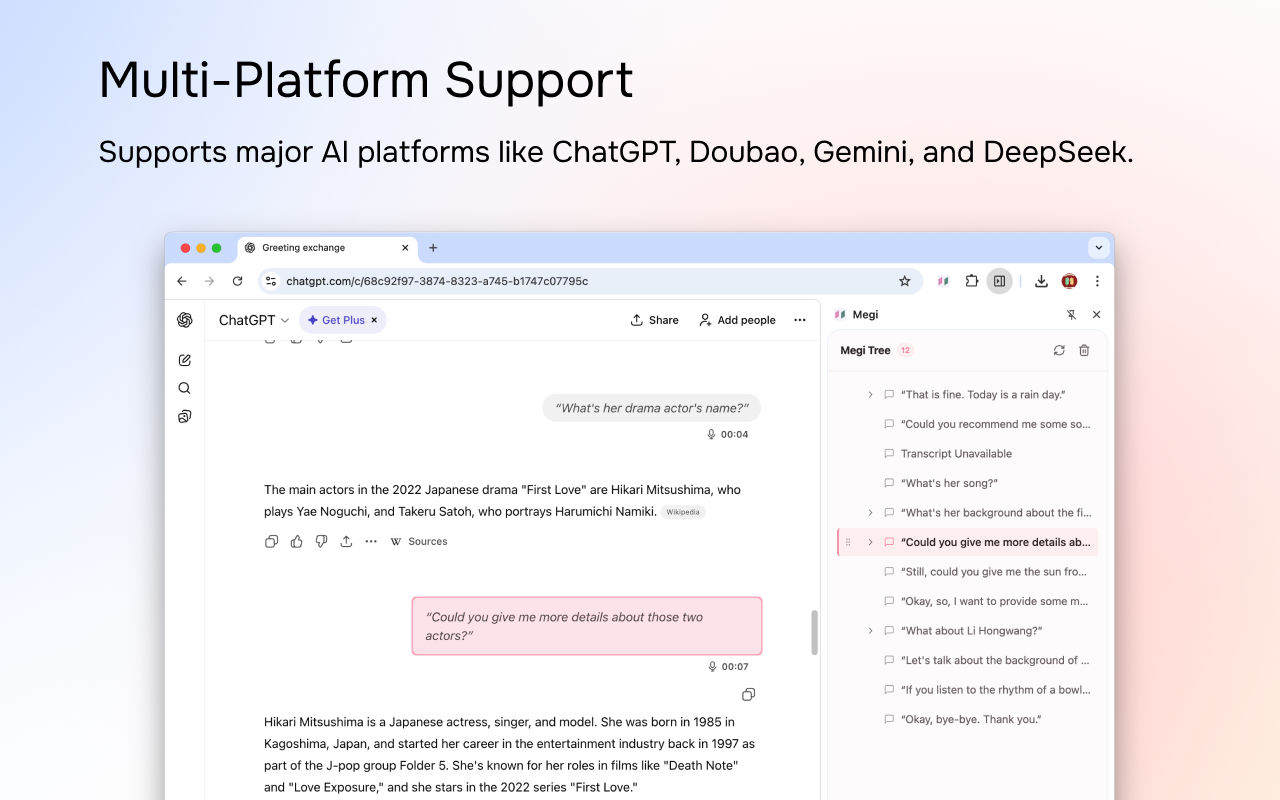
Task: Open the ChatGPT model dropdown
Action: pos(254,320)
